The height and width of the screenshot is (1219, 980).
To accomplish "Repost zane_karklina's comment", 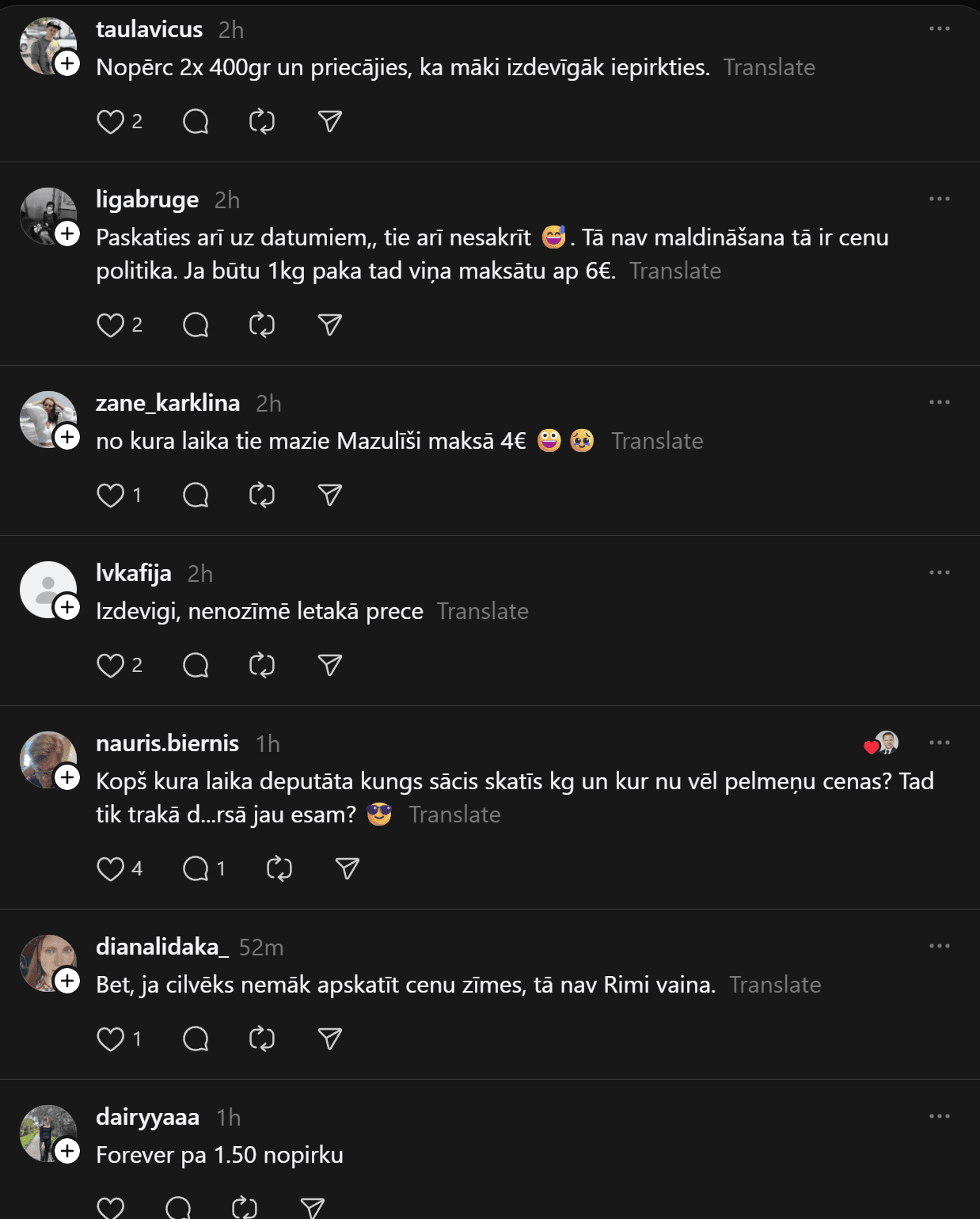I will click(x=262, y=496).
